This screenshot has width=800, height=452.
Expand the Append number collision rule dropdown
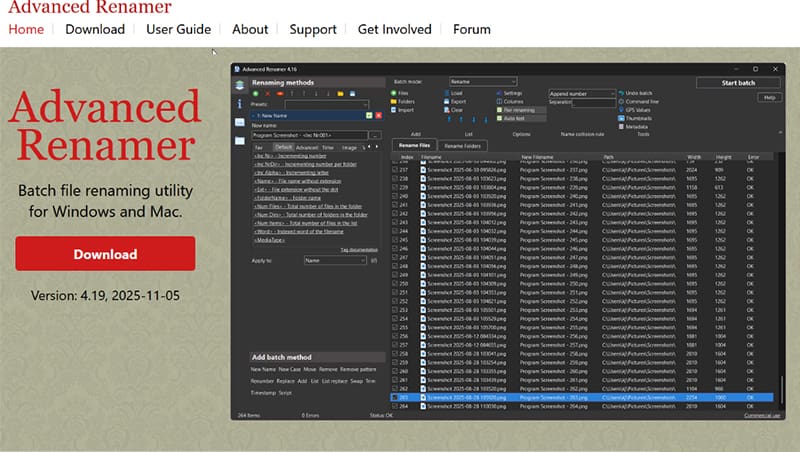coord(580,93)
